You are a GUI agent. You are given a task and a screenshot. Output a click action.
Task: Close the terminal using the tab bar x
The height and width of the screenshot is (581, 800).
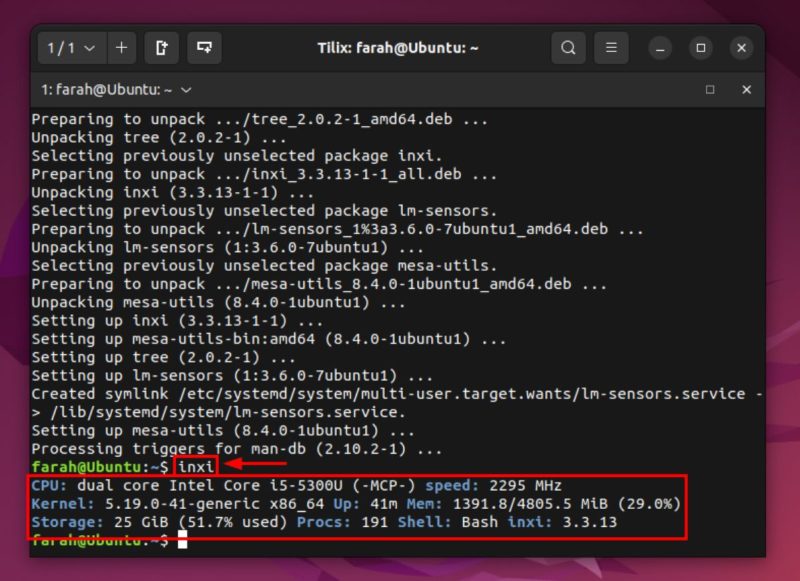747,89
